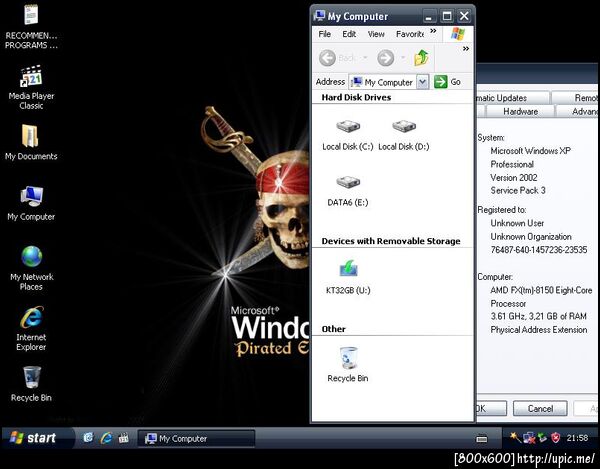Go up one folder level
The width and height of the screenshot is (600, 469).
tap(421, 58)
